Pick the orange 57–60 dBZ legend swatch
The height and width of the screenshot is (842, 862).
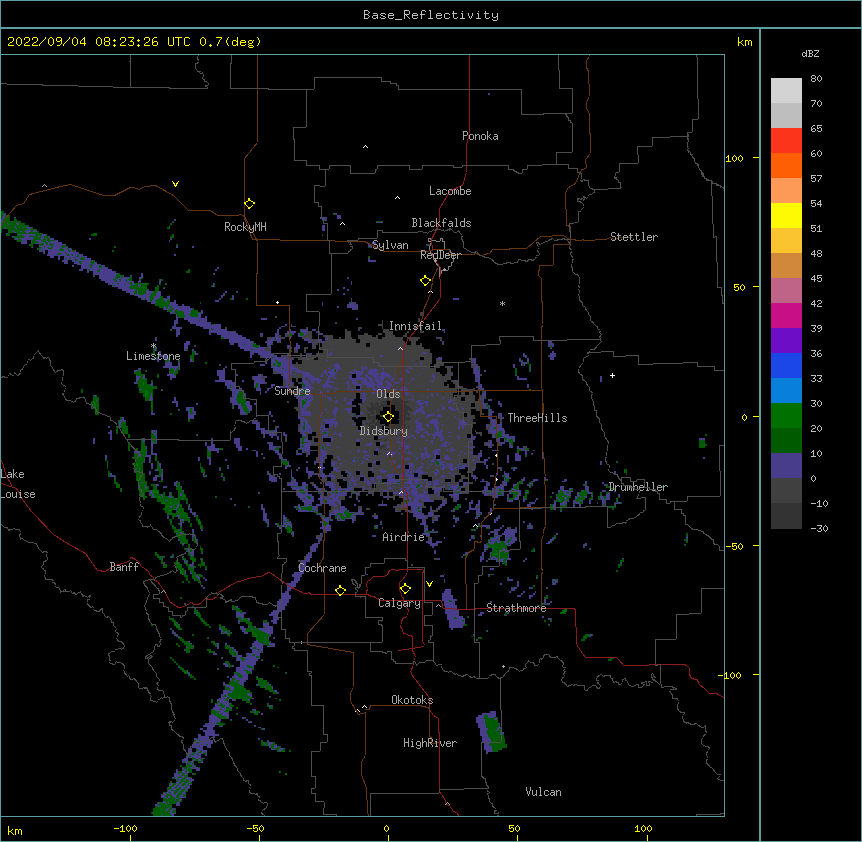(786, 165)
